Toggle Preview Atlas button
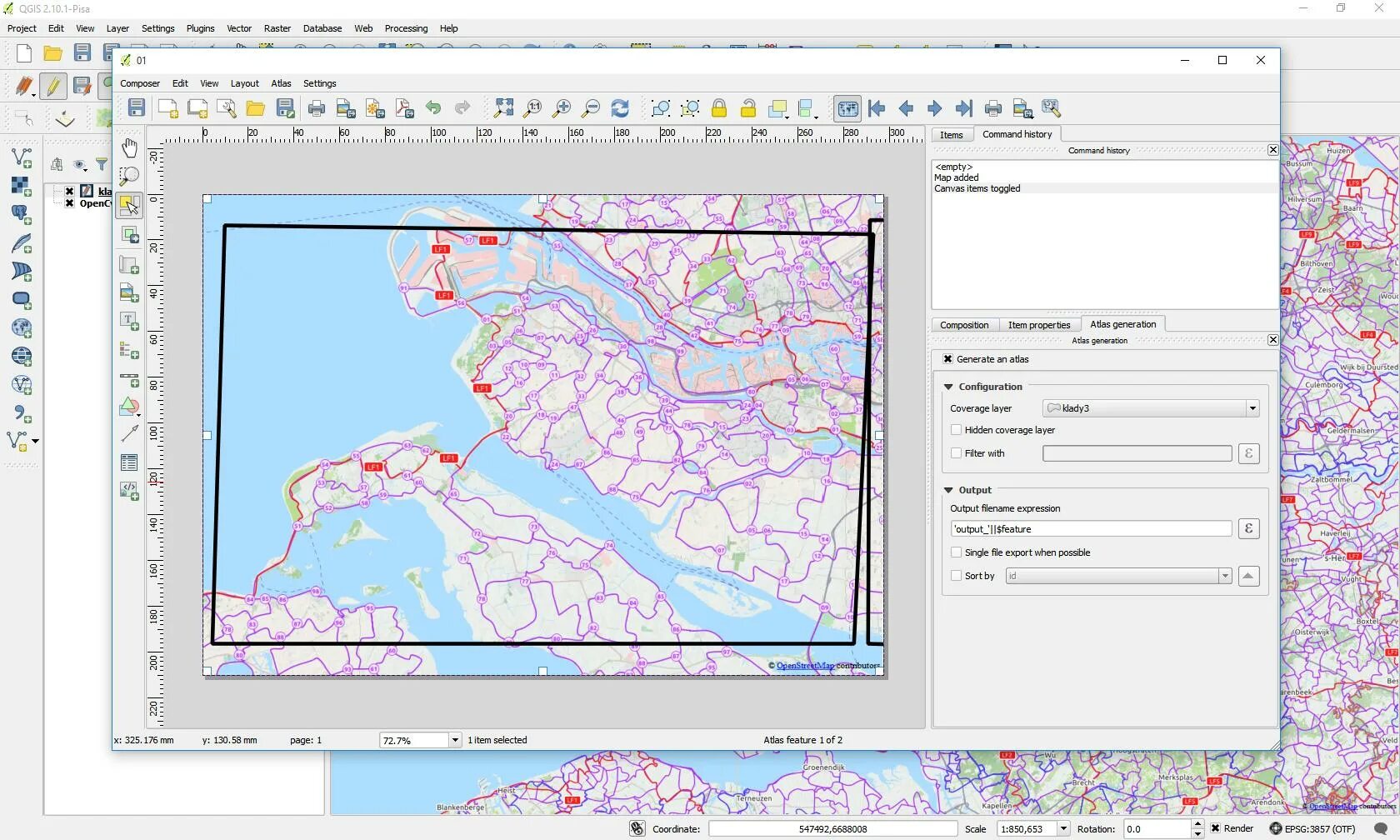The image size is (1400, 840). coord(847,108)
